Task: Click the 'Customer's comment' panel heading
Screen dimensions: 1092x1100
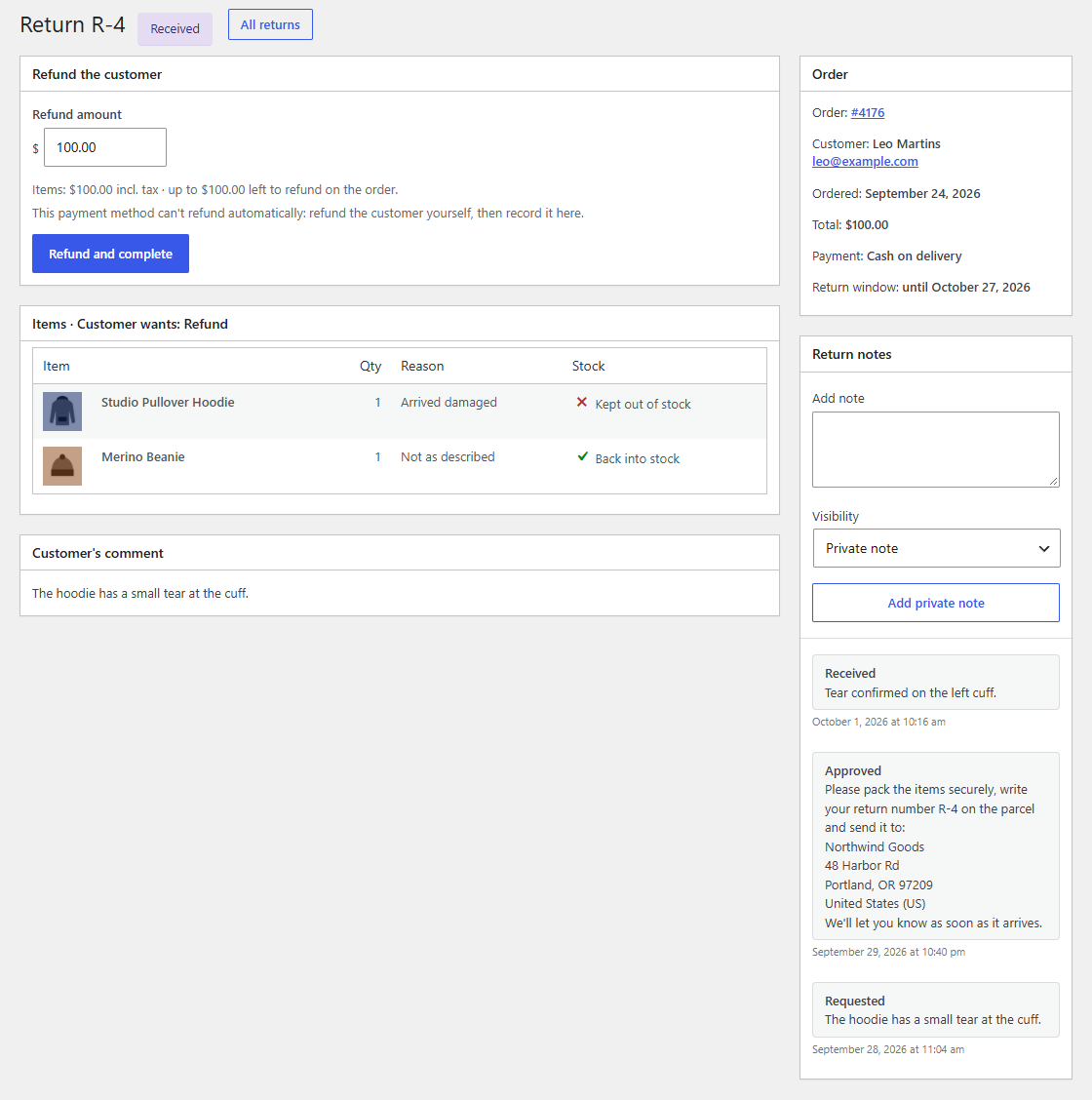Action: (97, 553)
